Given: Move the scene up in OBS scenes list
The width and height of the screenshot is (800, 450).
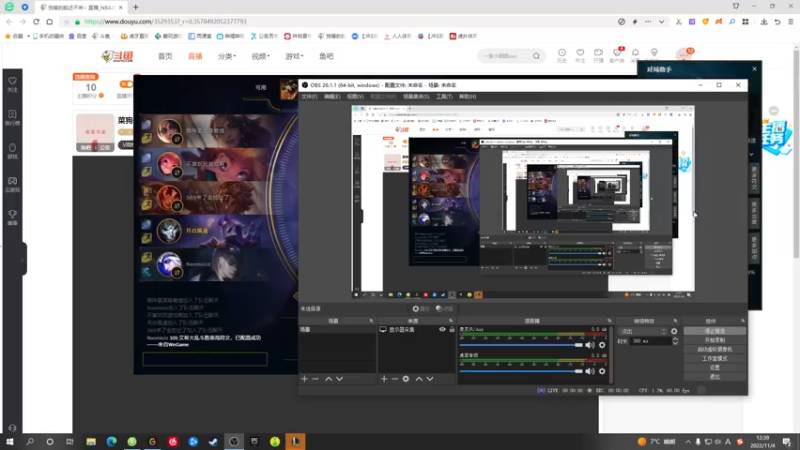Looking at the screenshot, I should pos(329,379).
